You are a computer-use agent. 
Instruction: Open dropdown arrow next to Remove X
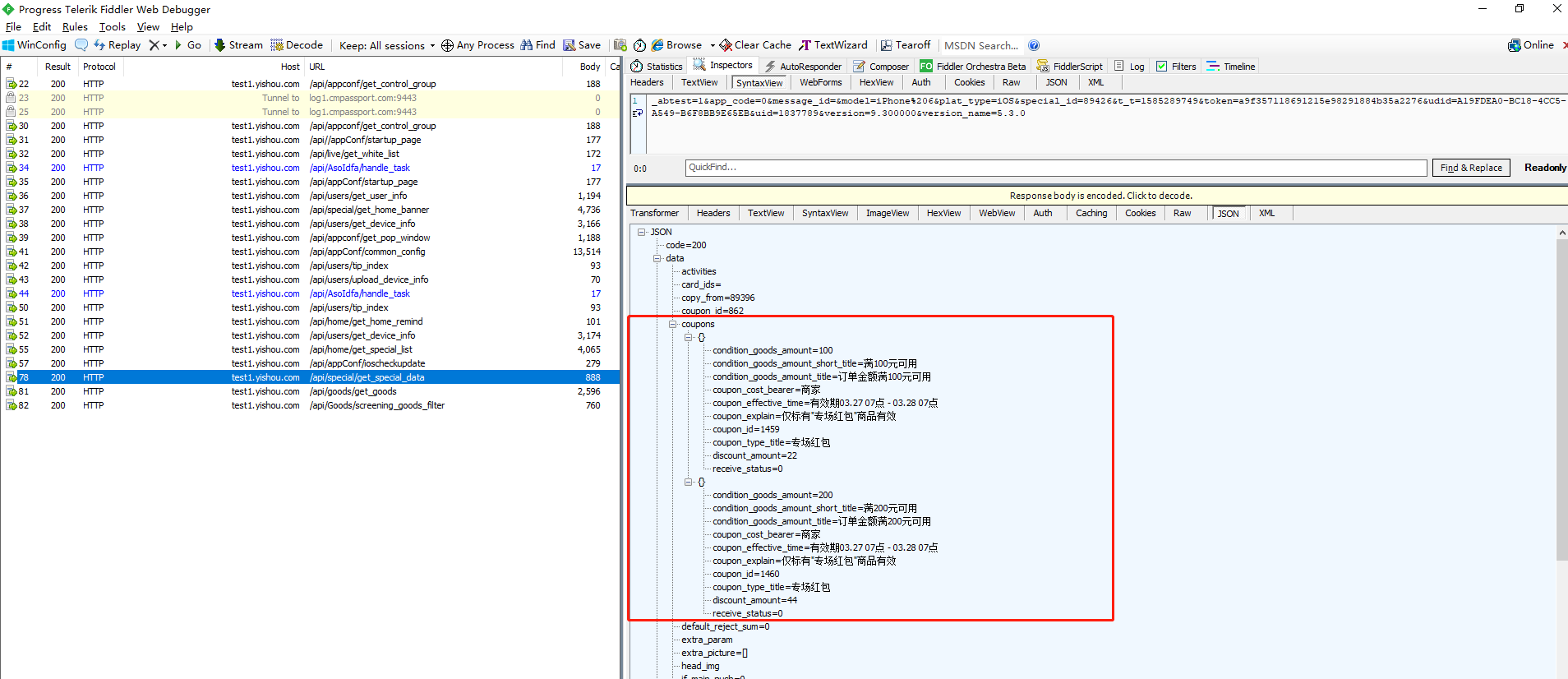click(x=164, y=46)
